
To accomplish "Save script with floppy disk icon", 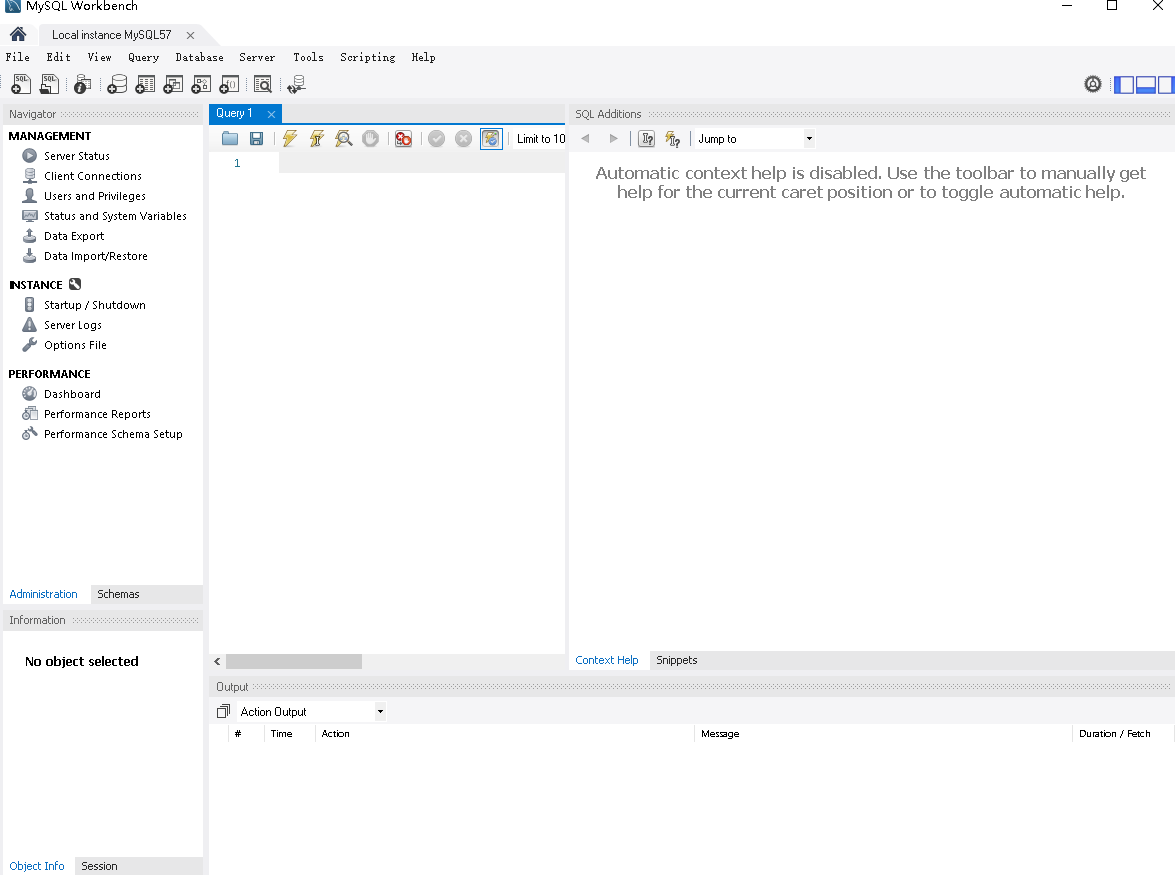I will pyautogui.click(x=256, y=139).
